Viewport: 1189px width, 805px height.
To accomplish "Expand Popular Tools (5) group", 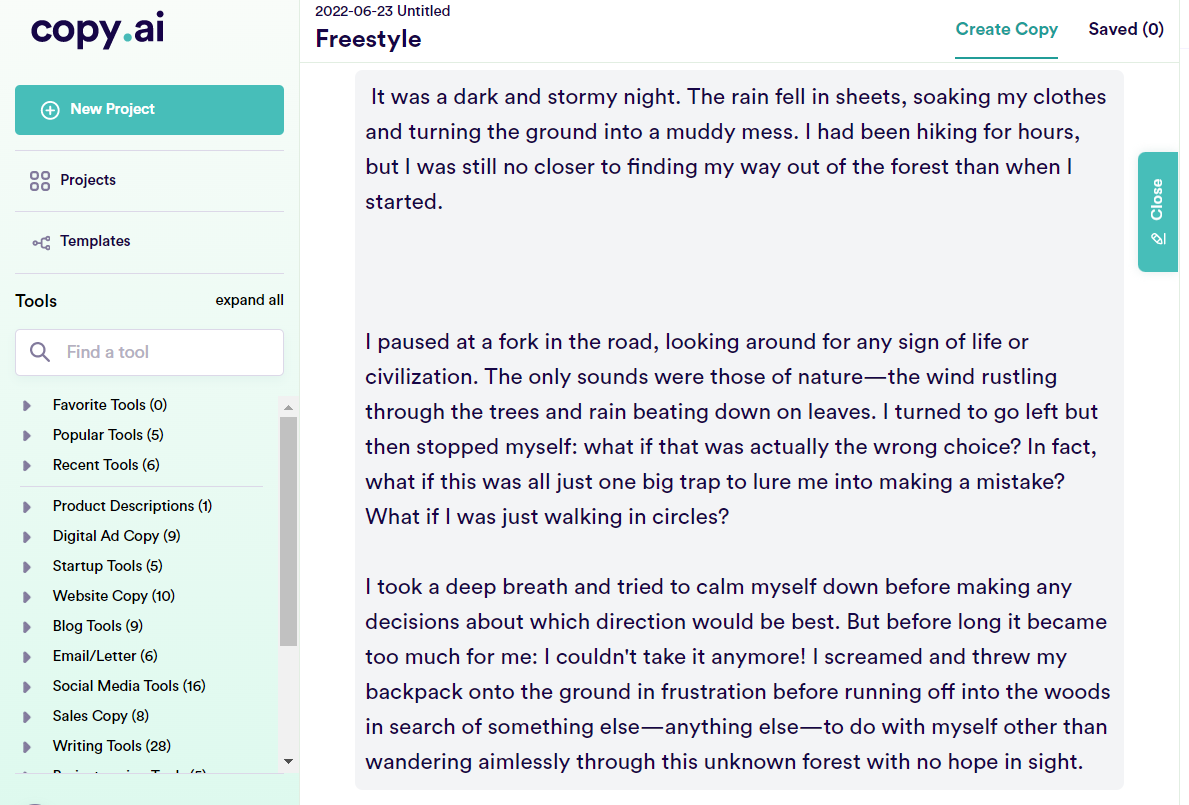I will pyautogui.click(x=27, y=435).
